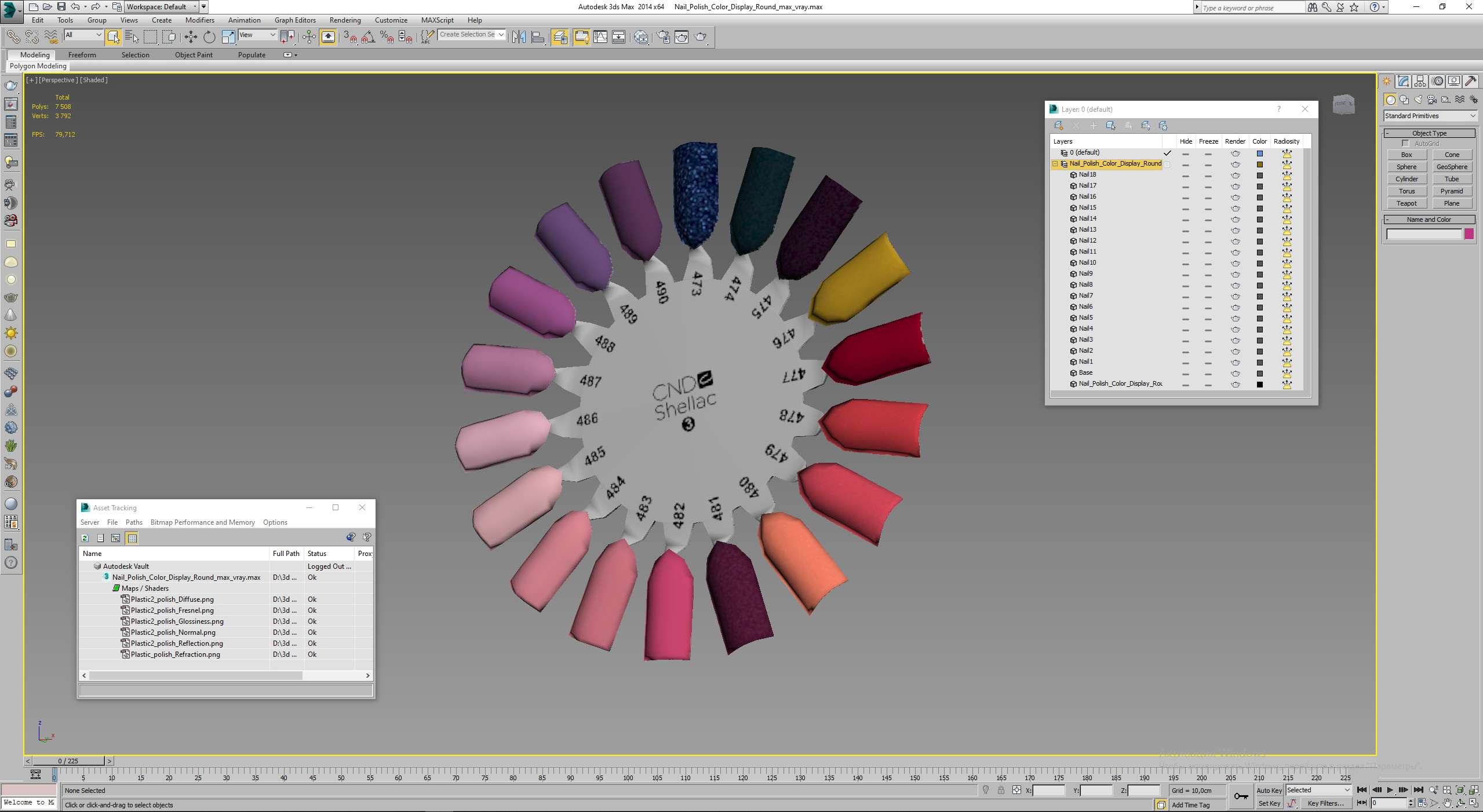Collapse the Nail_Polish_Color_Display_Round layer
This screenshot has height=812, width=1483.
tap(1055, 164)
